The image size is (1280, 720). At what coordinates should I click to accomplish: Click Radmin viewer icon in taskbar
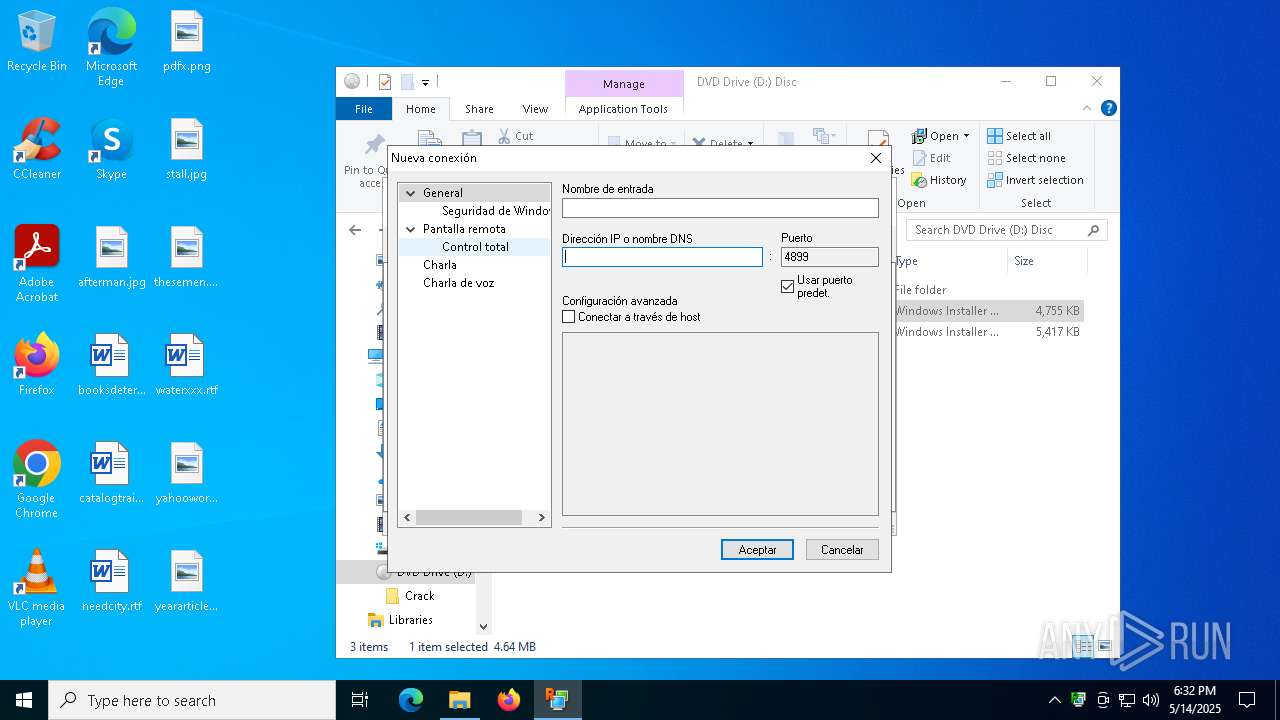(557, 700)
